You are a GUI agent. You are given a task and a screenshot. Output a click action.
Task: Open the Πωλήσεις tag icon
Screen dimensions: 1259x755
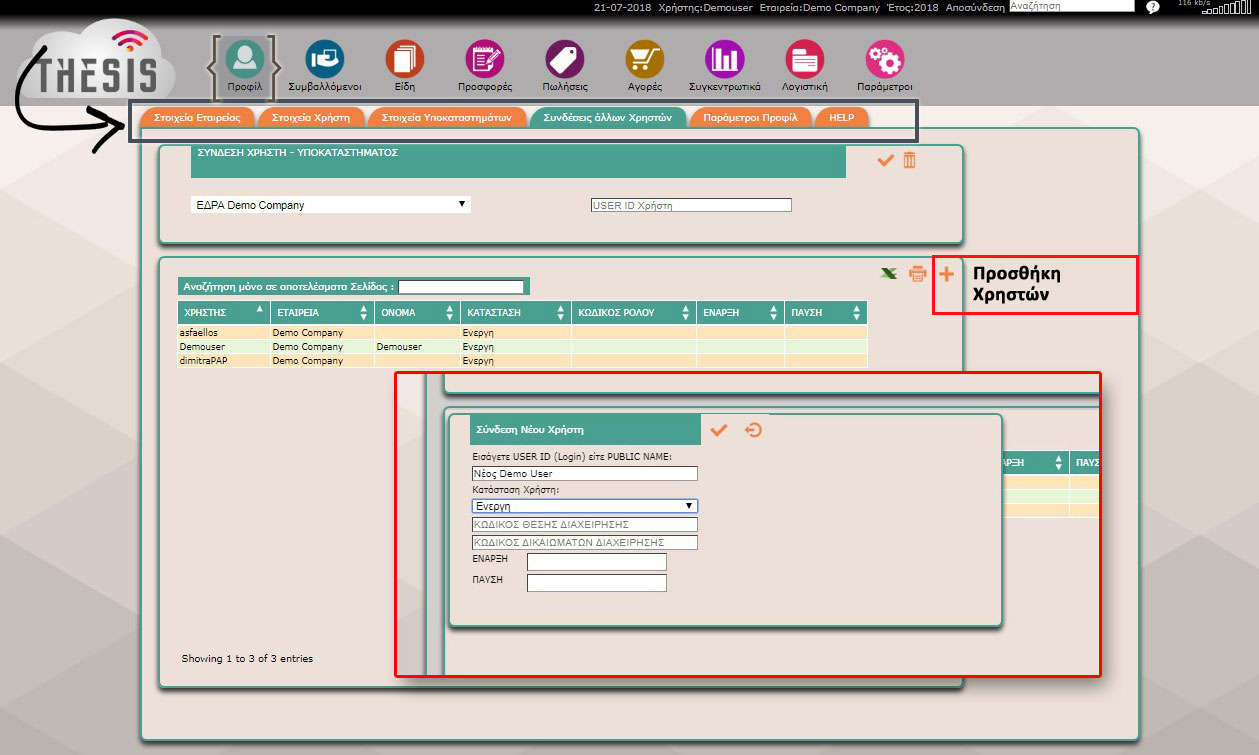(565, 60)
